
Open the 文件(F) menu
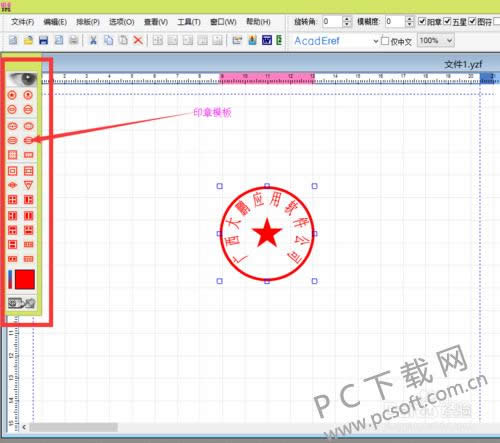(23, 22)
